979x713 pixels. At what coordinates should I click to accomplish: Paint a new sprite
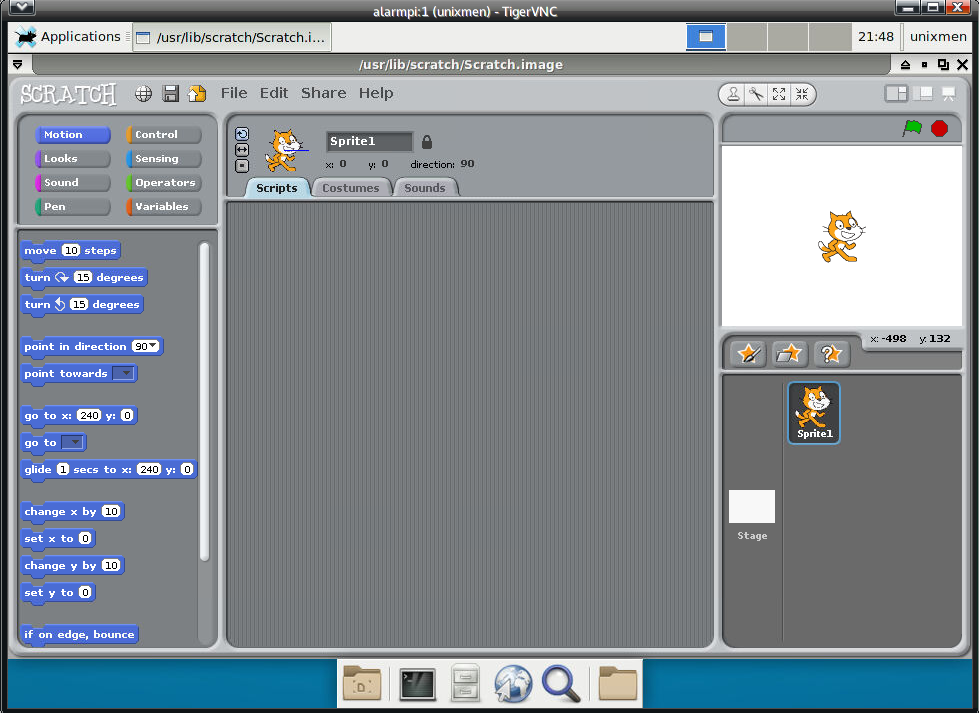(x=748, y=355)
